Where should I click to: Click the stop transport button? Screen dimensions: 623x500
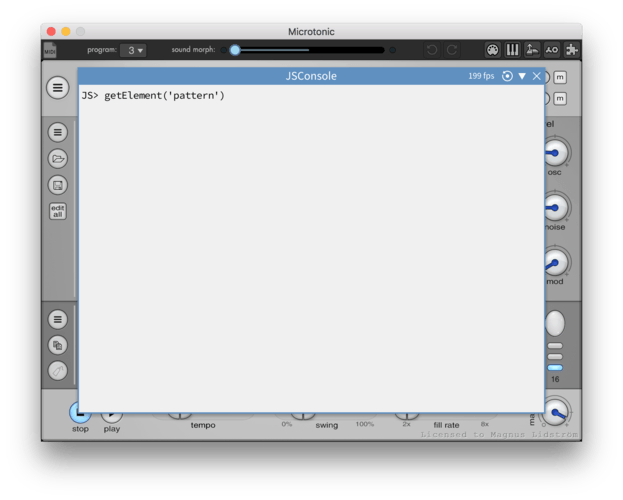coord(80,415)
